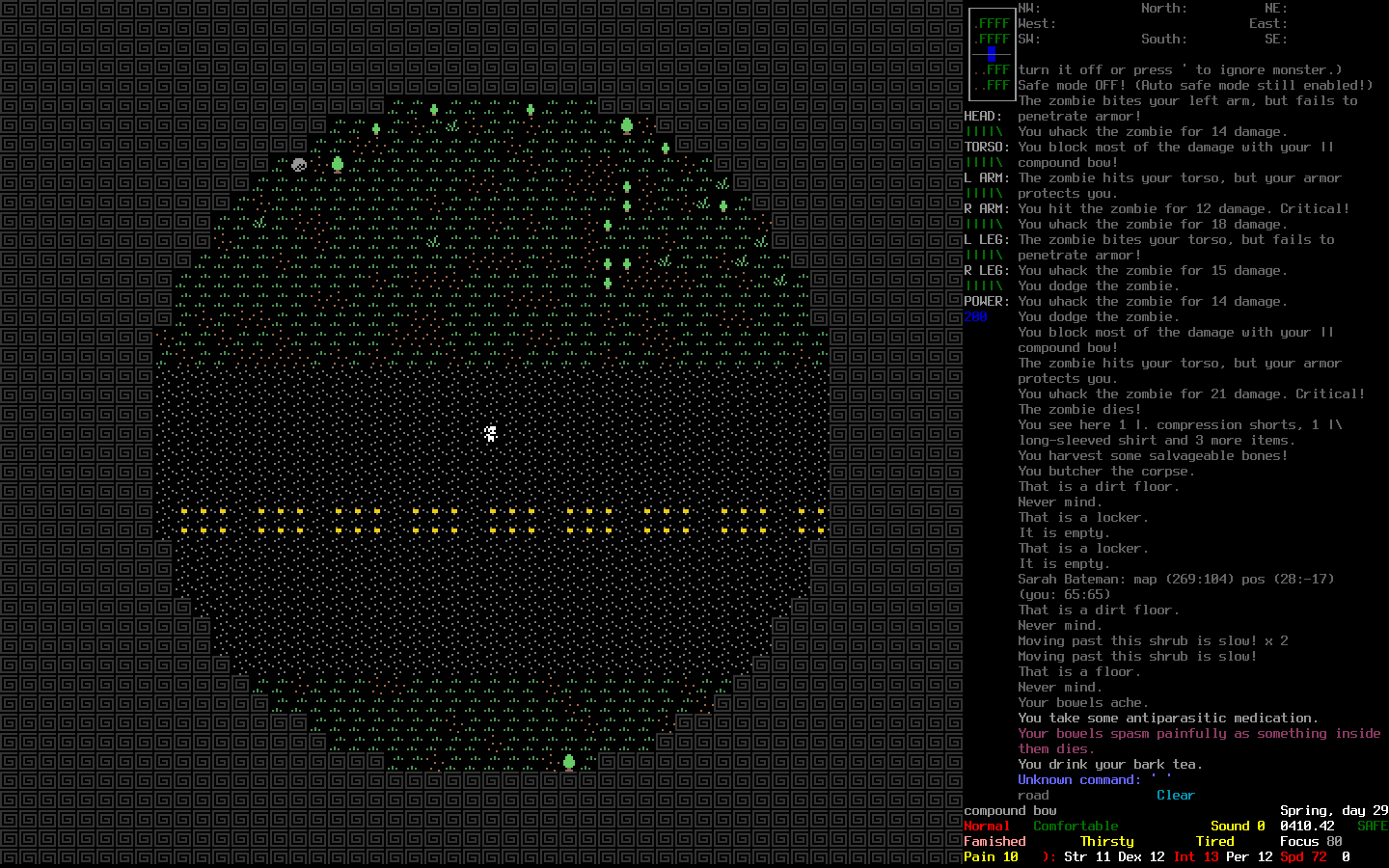Click the 'Safe mode OFF!' log line

(1196, 85)
